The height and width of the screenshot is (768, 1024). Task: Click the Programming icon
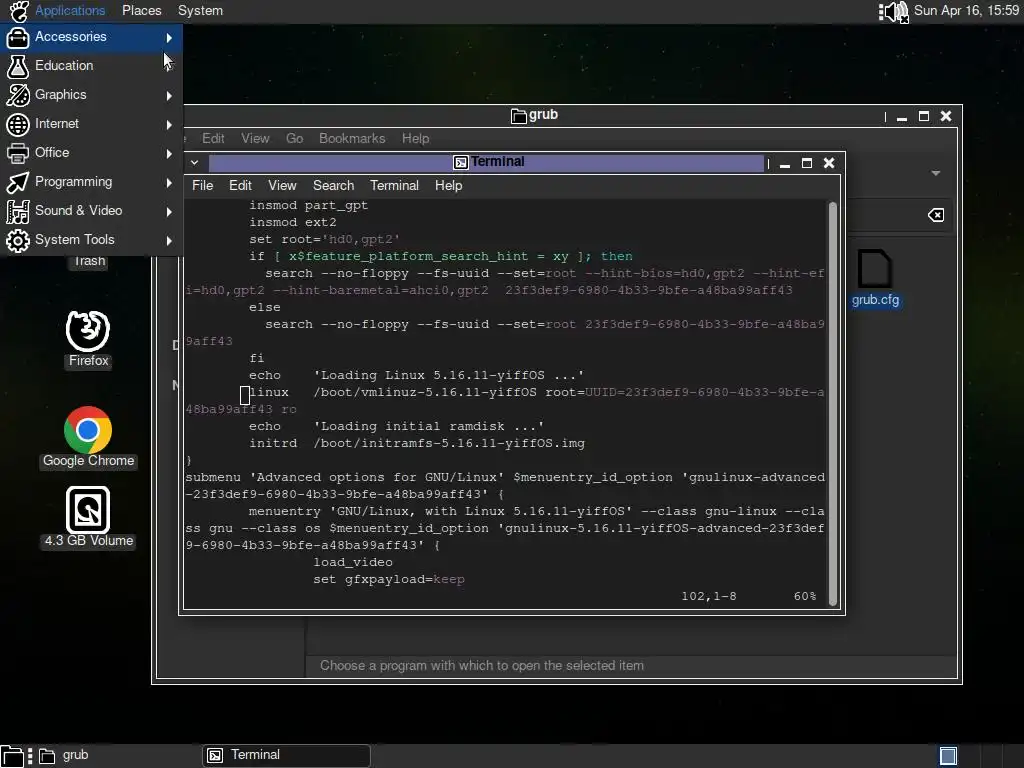tap(18, 182)
